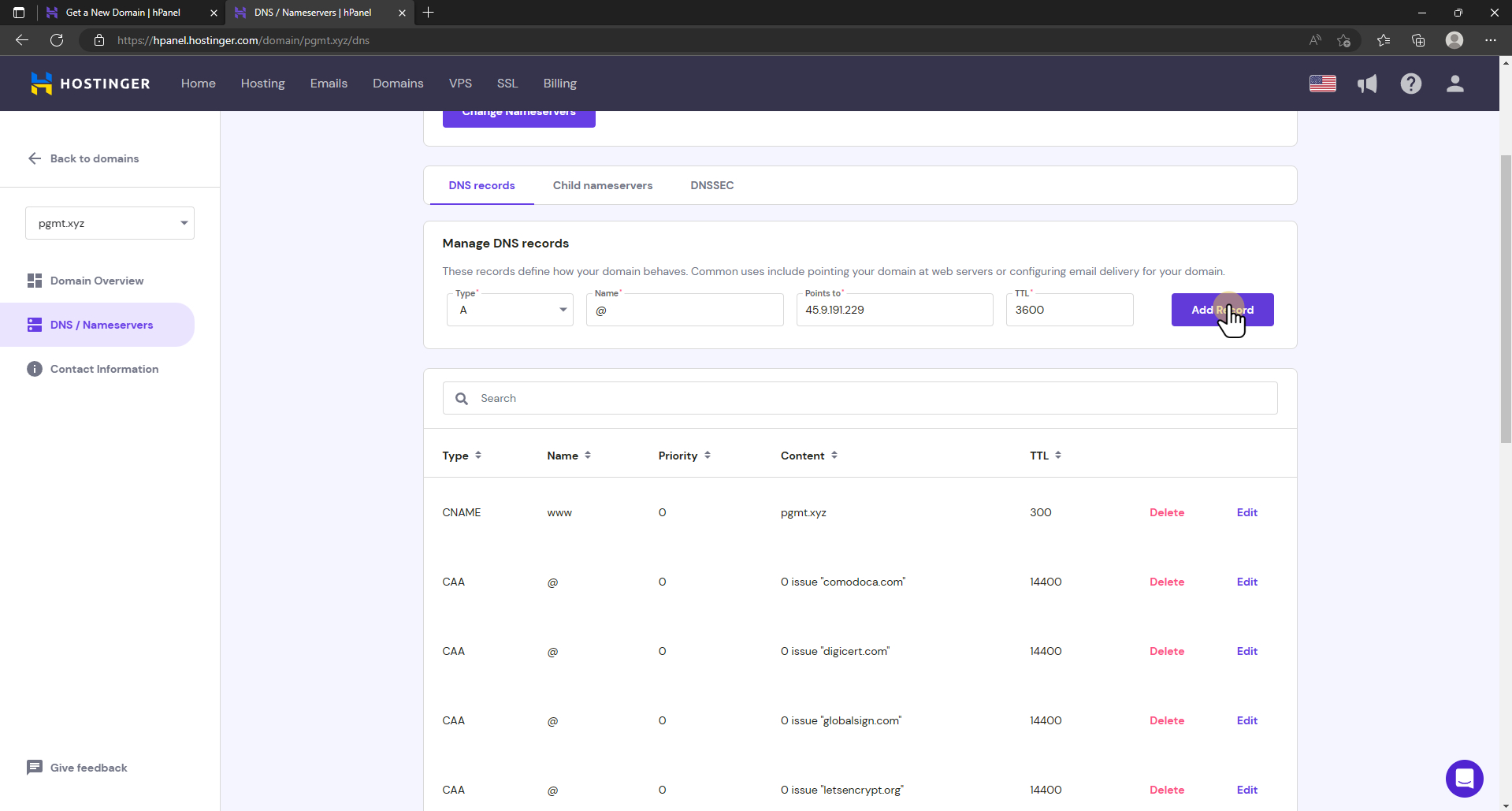Click the Hostinger logo

[90, 84]
